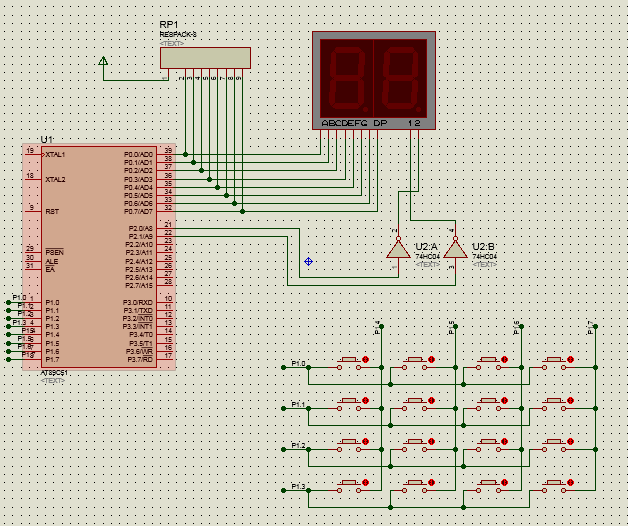Click push button in P1.1 row, P1.5 column
628x526 pixels.
pyautogui.click(x=415, y=404)
